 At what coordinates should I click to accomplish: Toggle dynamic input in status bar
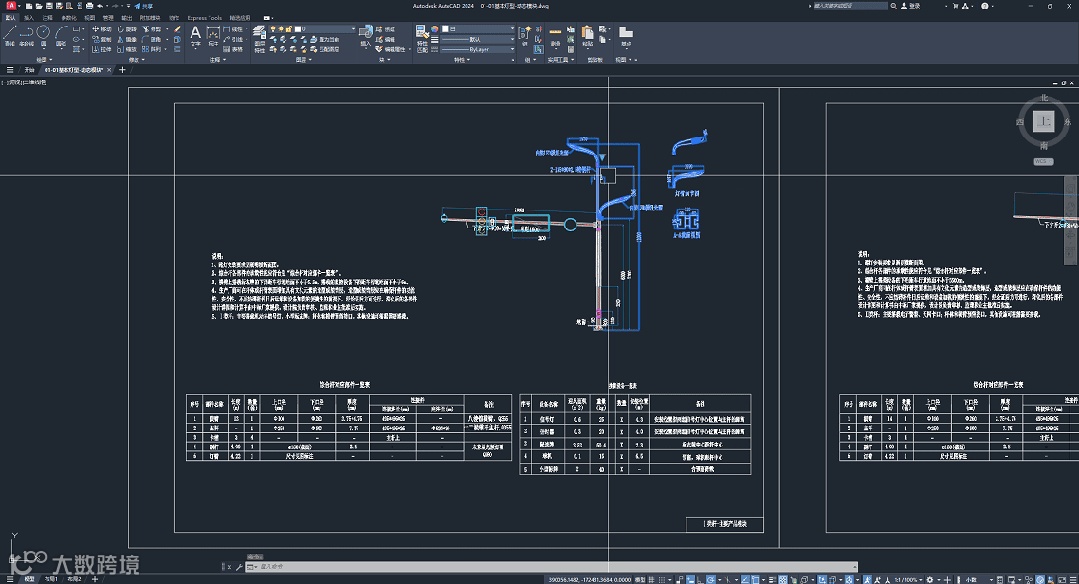click(690, 579)
